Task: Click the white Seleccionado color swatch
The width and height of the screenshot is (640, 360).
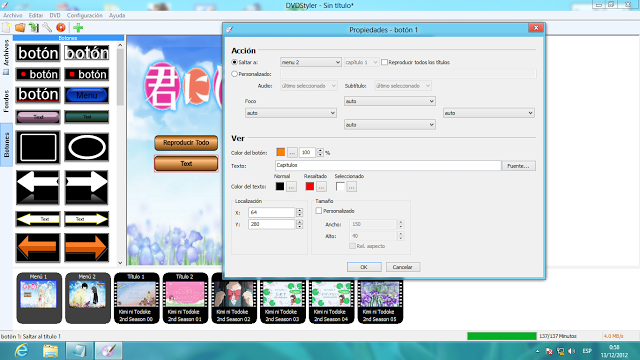Action: tap(340, 187)
